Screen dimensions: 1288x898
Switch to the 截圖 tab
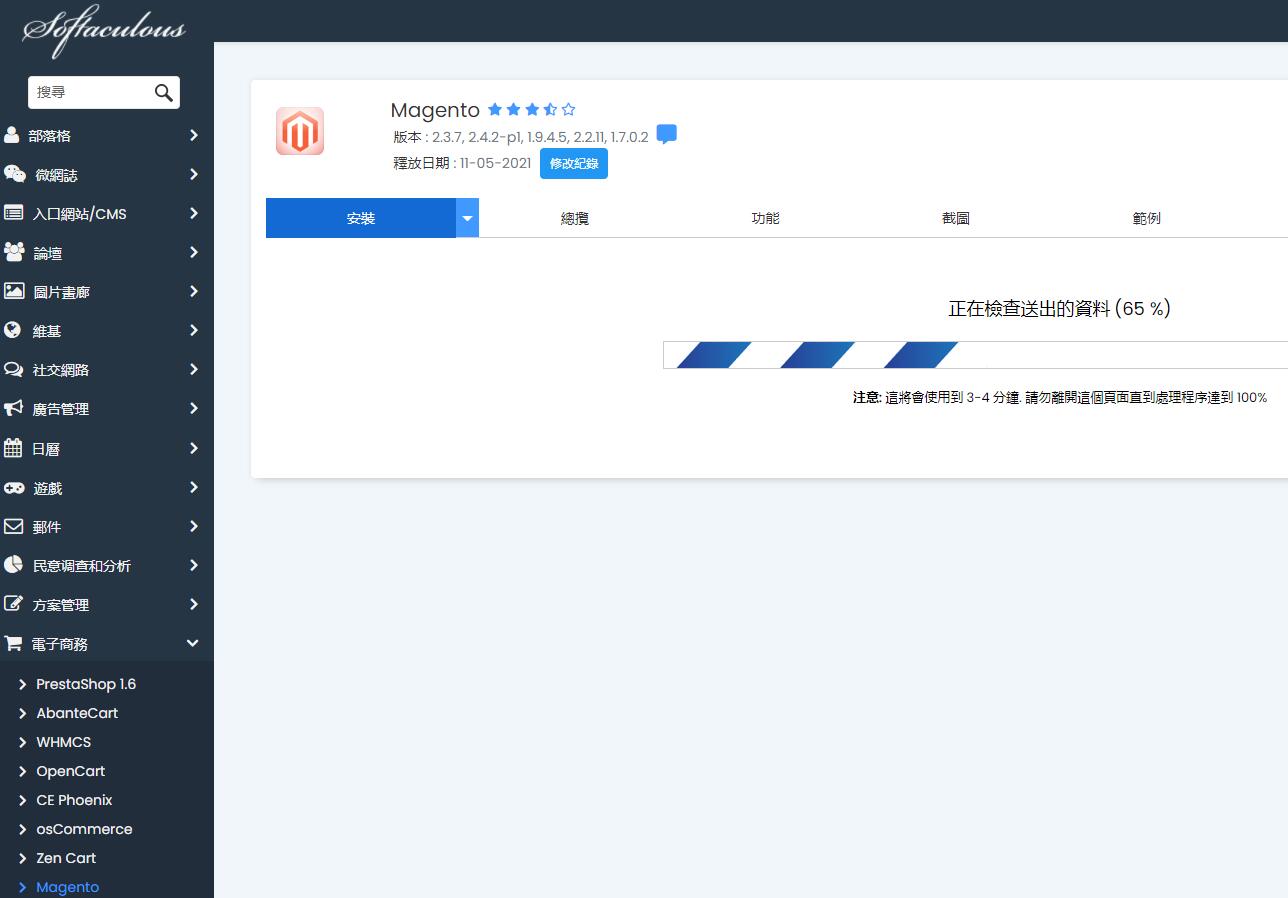(x=956, y=218)
